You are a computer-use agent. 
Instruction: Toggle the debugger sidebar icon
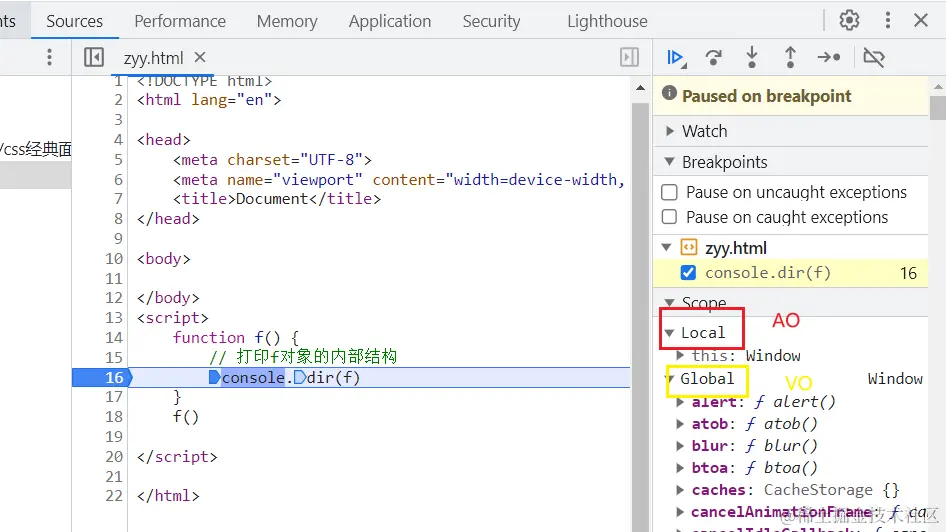pyautogui.click(x=629, y=57)
